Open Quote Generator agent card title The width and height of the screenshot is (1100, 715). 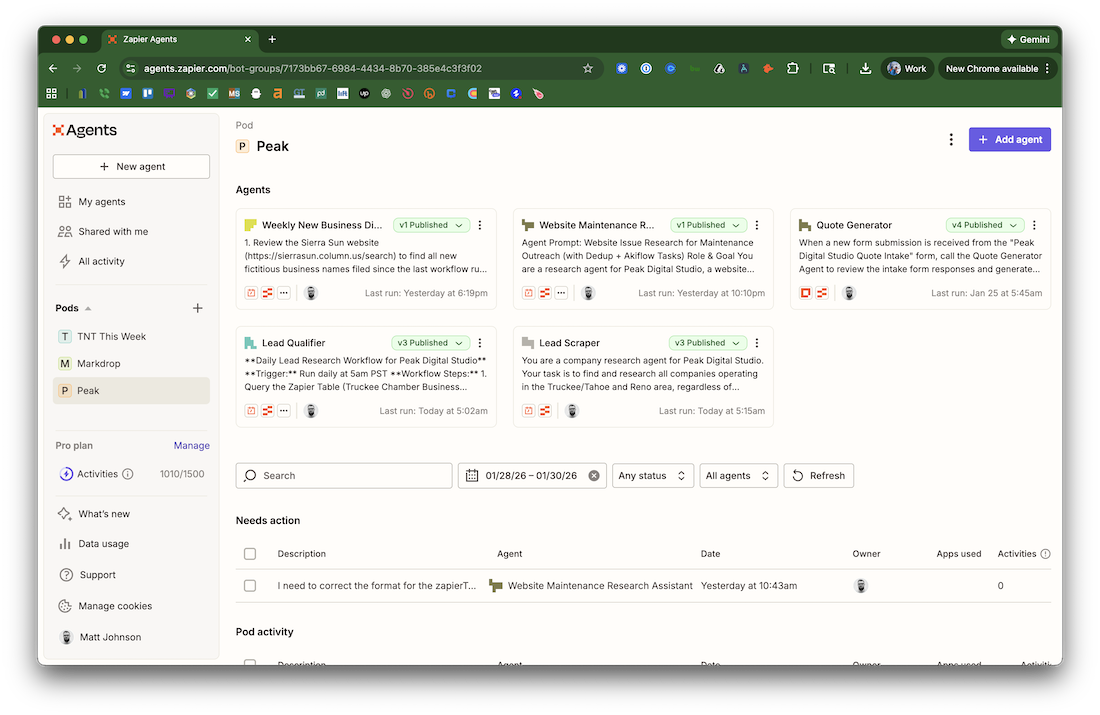[854, 225]
